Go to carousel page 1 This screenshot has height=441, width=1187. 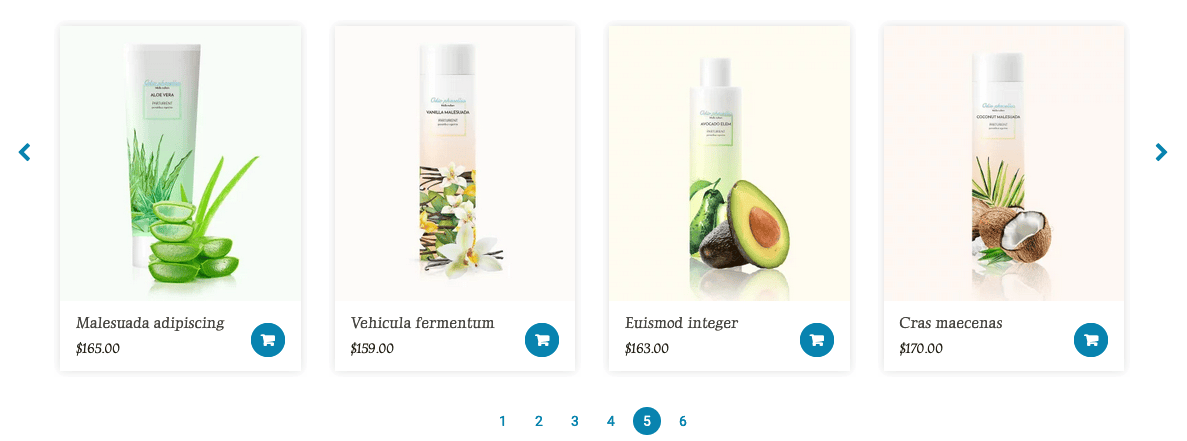pyautogui.click(x=503, y=421)
